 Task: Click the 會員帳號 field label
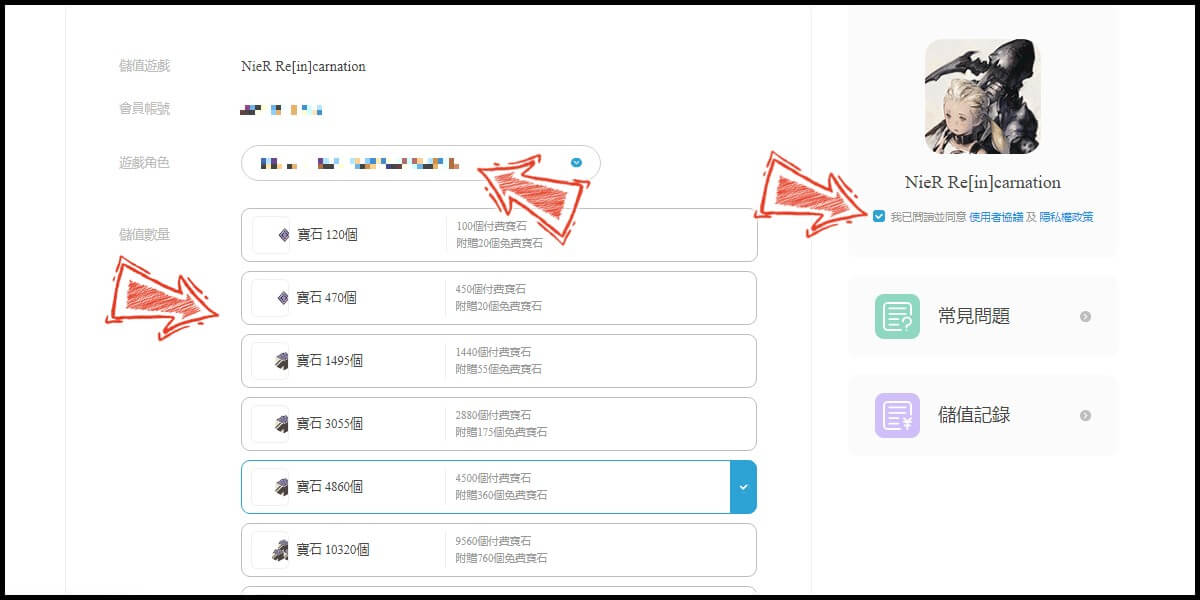tap(144, 109)
